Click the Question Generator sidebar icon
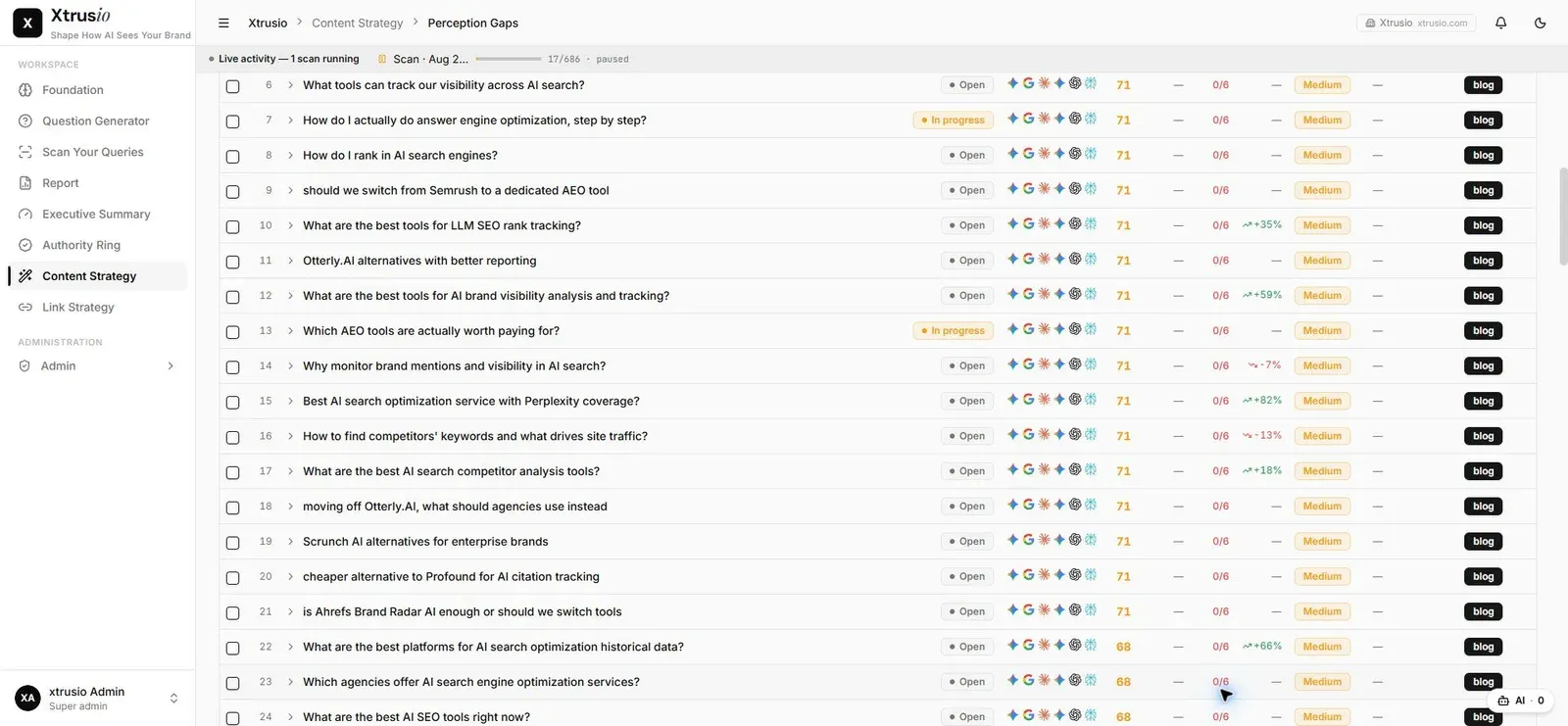This screenshot has width=1568, height=726. point(25,121)
